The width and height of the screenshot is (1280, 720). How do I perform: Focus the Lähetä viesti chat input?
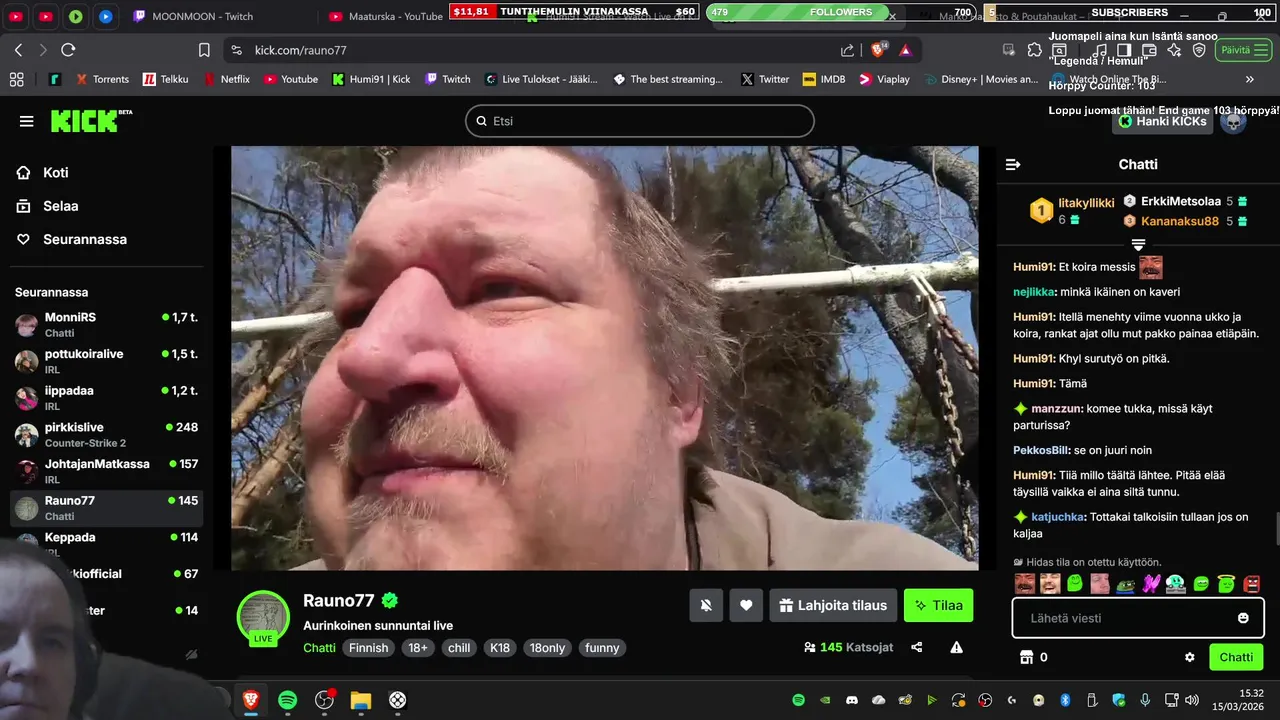[x=1137, y=618]
